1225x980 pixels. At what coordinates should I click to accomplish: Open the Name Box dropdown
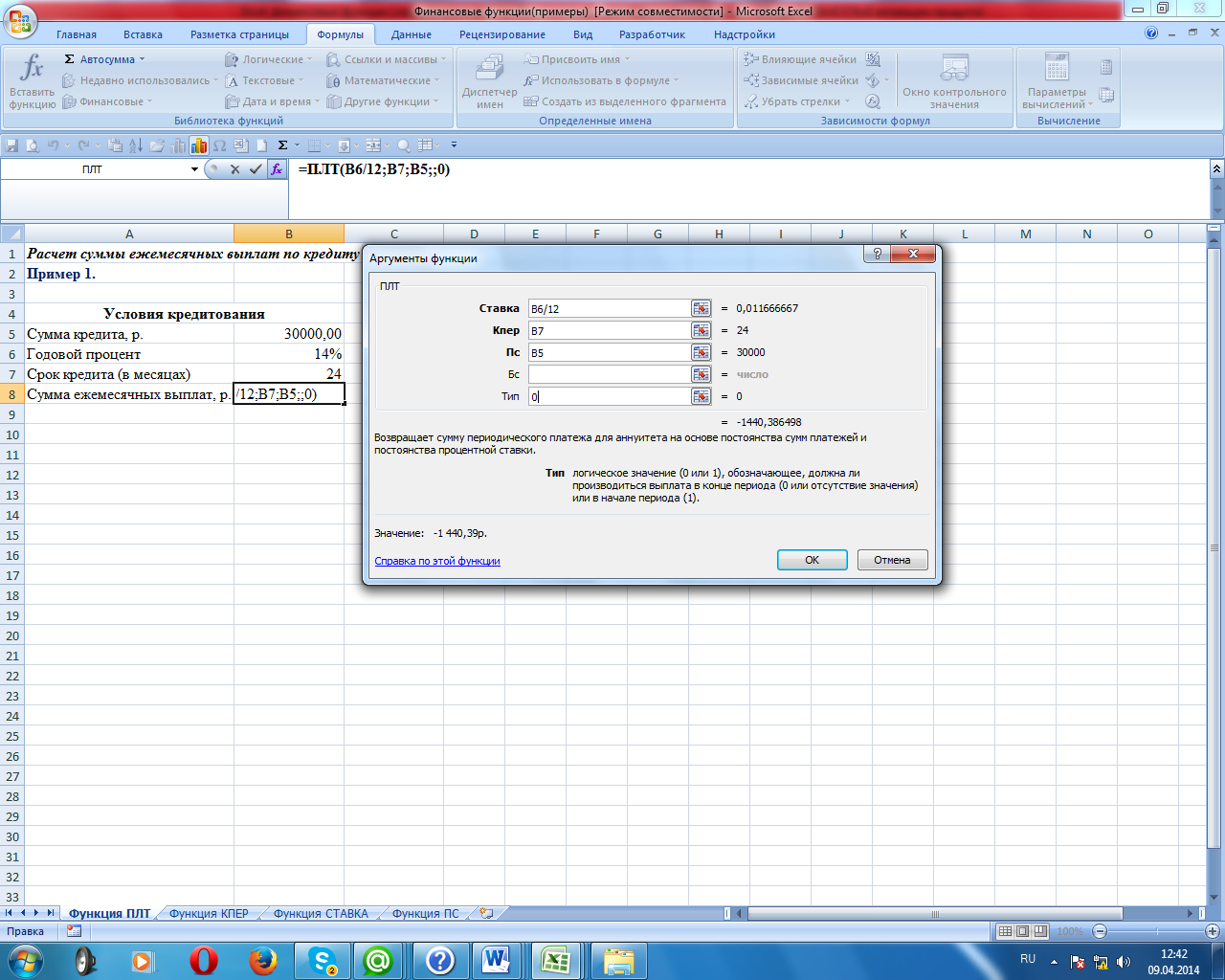(x=194, y=169)
